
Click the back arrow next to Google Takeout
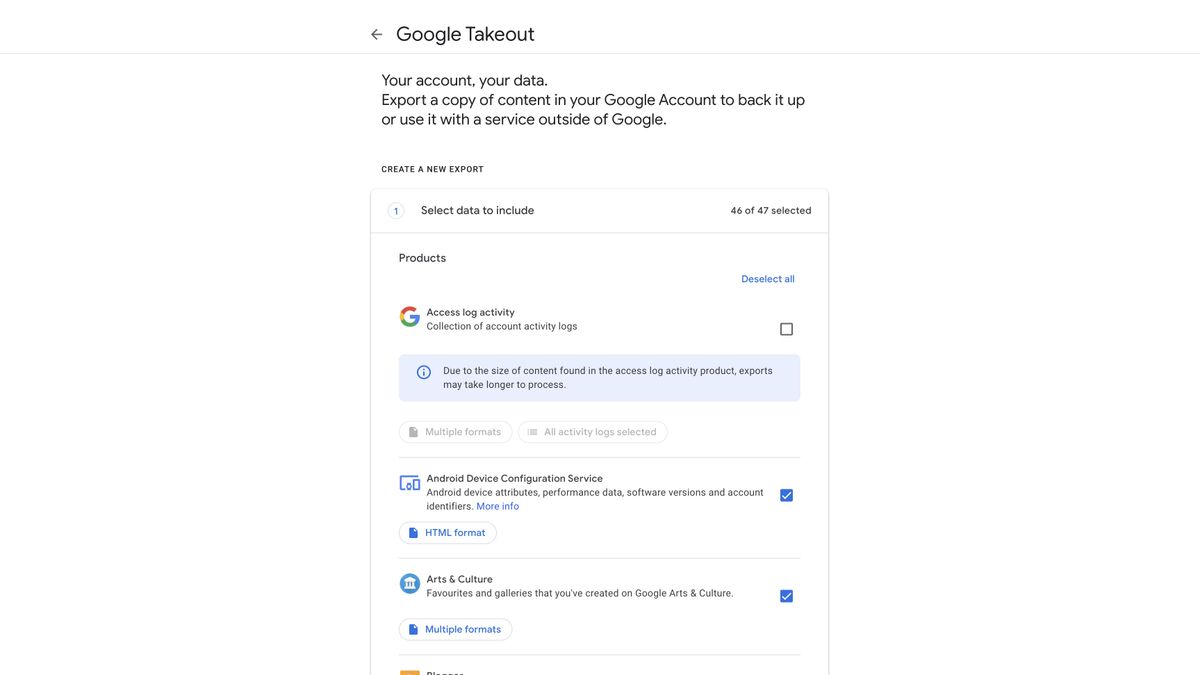[x=375, y=32]
